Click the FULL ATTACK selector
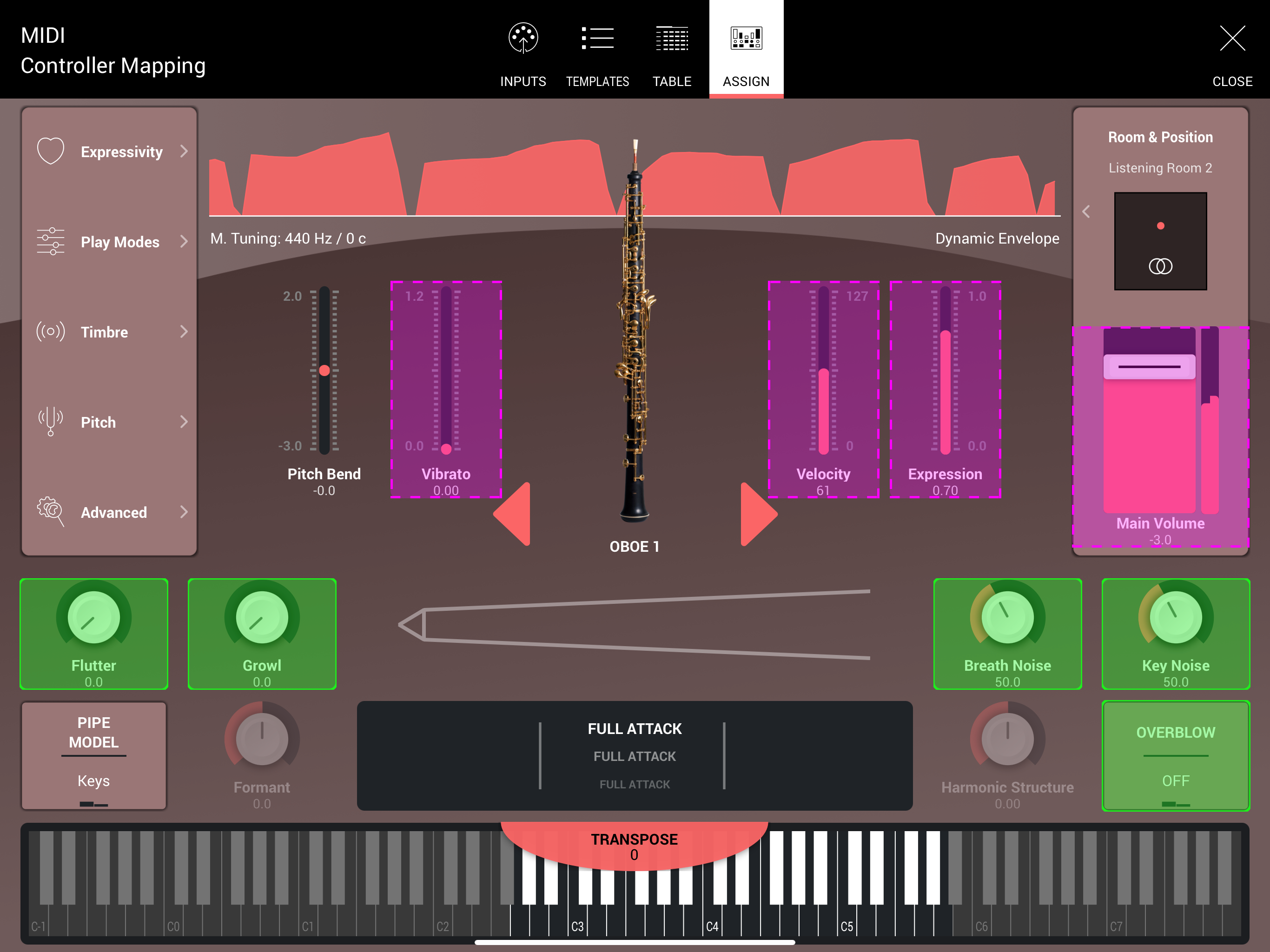The height and width of the screenshot is (952, 1270). coord(635,756)
